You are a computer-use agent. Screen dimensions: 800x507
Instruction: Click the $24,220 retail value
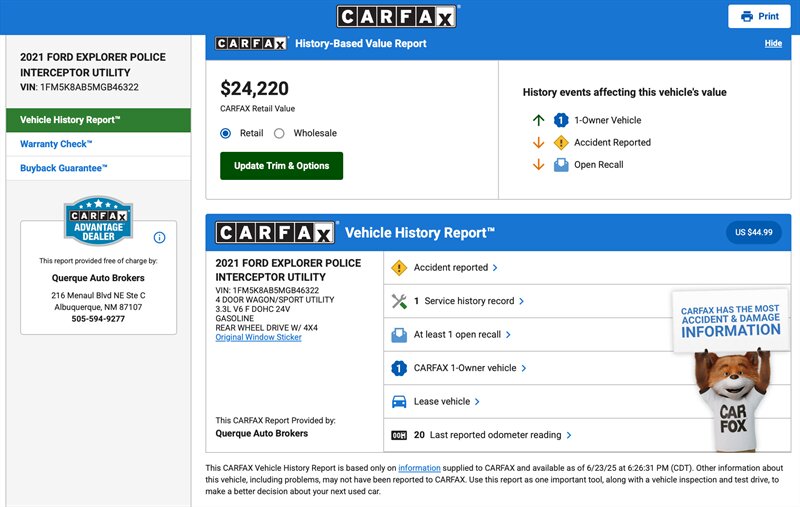[255, 89]
